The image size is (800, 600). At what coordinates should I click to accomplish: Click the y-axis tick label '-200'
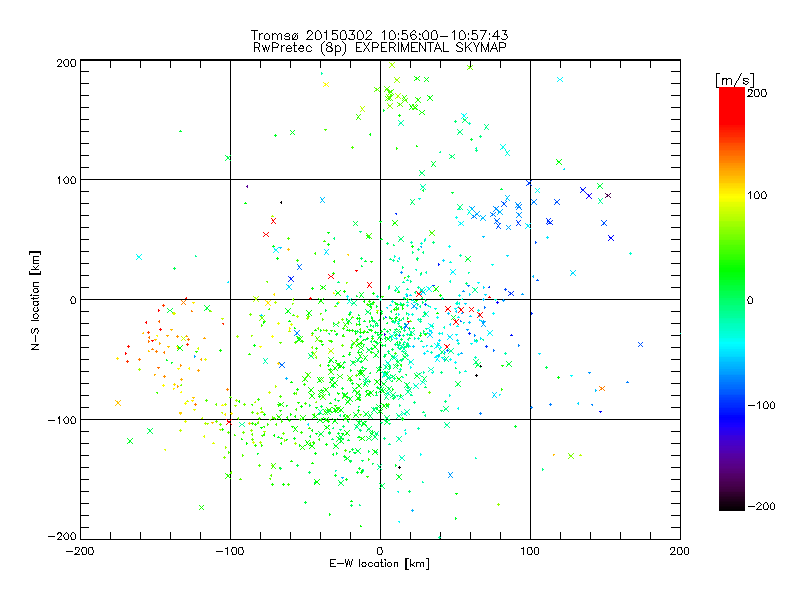tap(62, 536)
